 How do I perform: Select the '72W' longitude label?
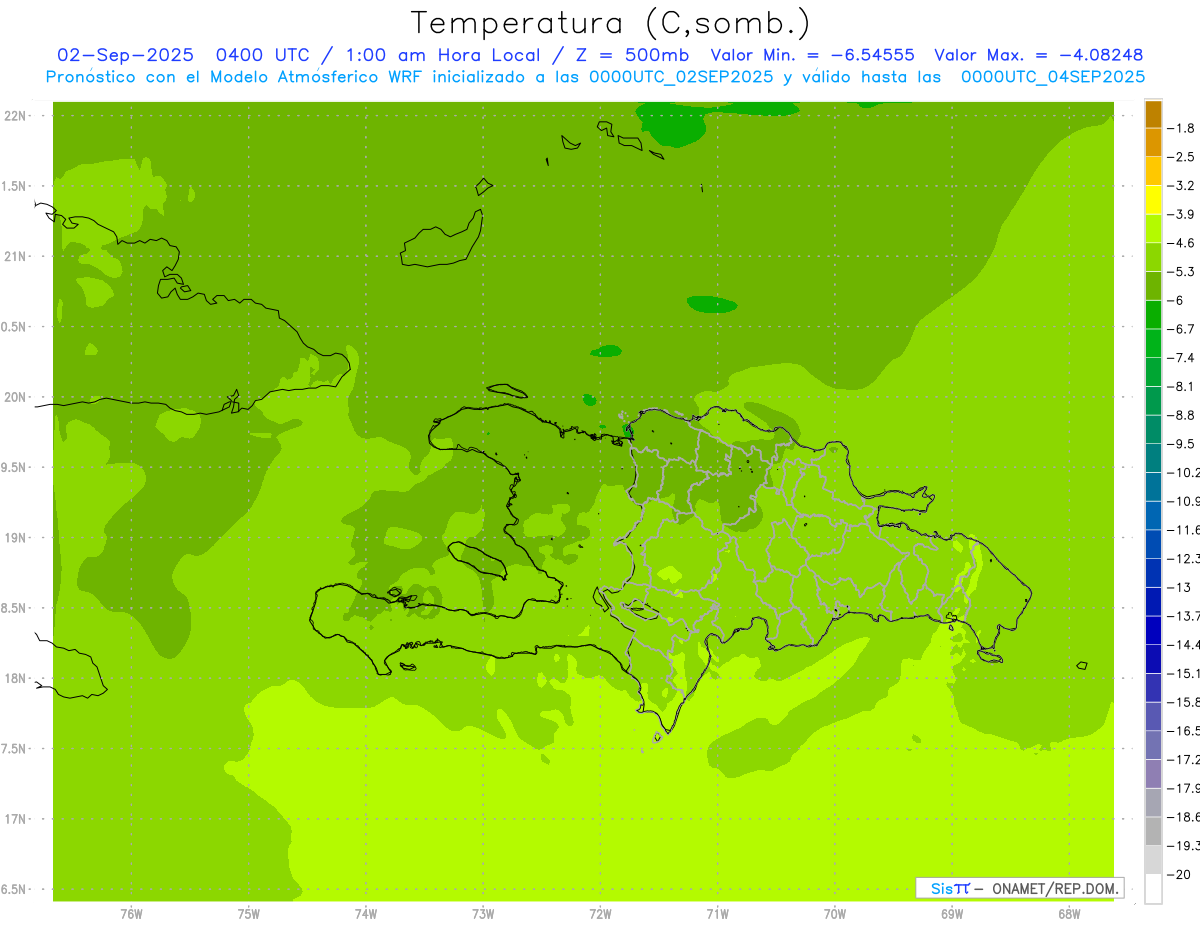pos(600,913)
